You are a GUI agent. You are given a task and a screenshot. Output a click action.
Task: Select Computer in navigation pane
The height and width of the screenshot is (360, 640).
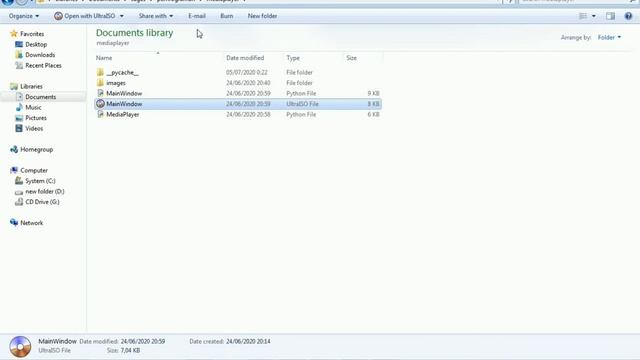[34, 171]
